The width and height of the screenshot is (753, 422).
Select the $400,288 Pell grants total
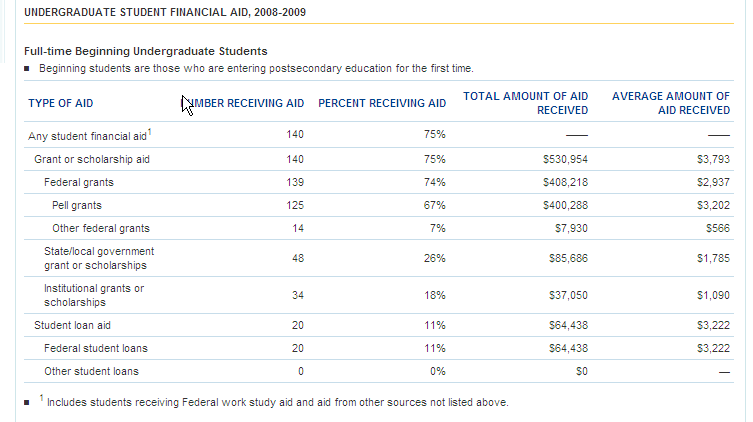[566, 205]
